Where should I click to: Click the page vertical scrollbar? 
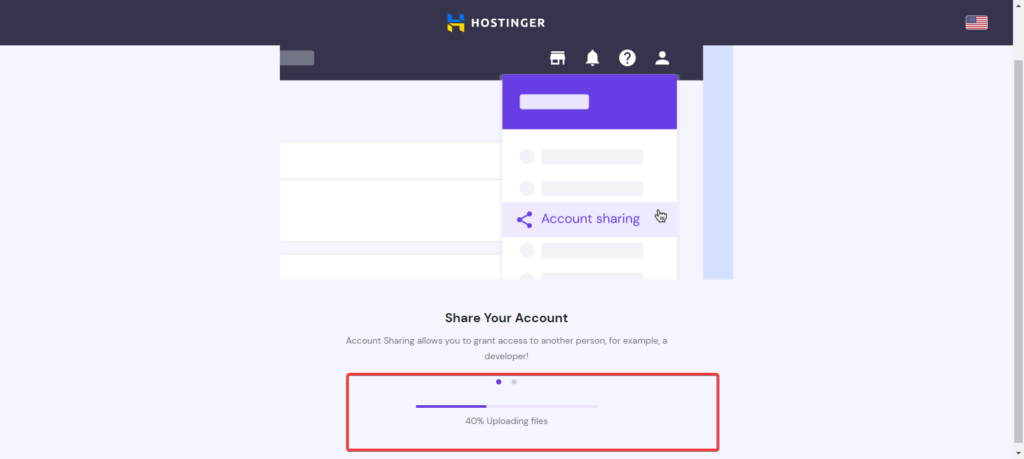1018,248
